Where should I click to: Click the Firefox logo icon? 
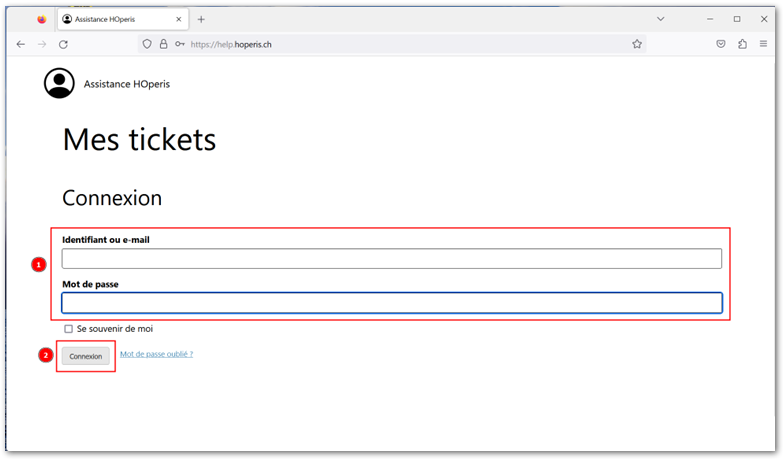[x=42, y=19]
